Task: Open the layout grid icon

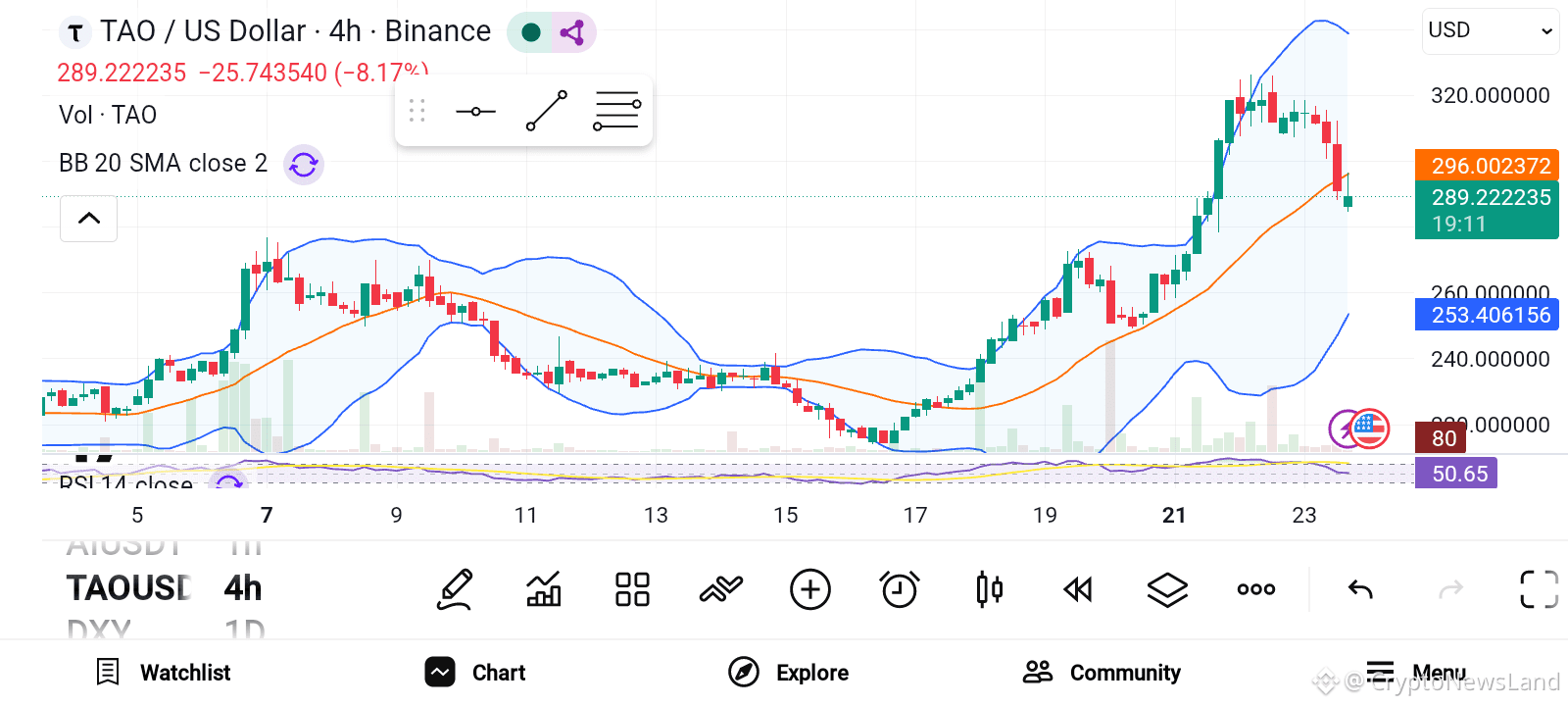Action: (x=632, y=589)
